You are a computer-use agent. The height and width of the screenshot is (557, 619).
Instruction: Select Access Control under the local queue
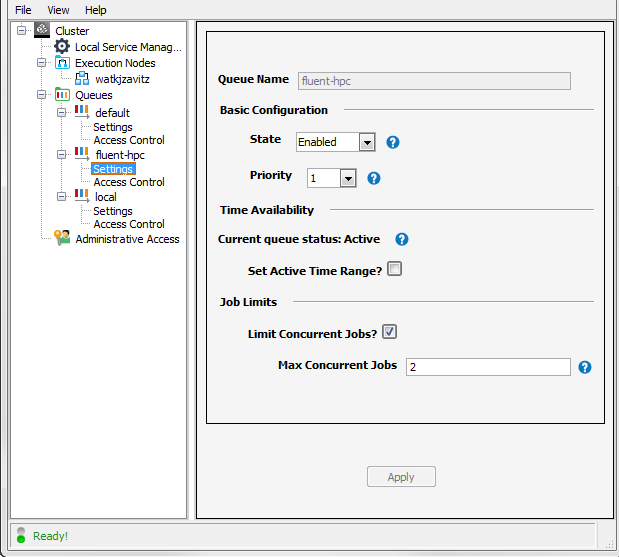129,224
